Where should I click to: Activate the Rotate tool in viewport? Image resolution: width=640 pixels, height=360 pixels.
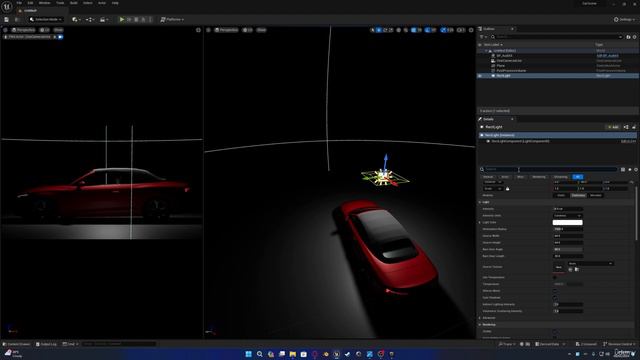[385, 30]
